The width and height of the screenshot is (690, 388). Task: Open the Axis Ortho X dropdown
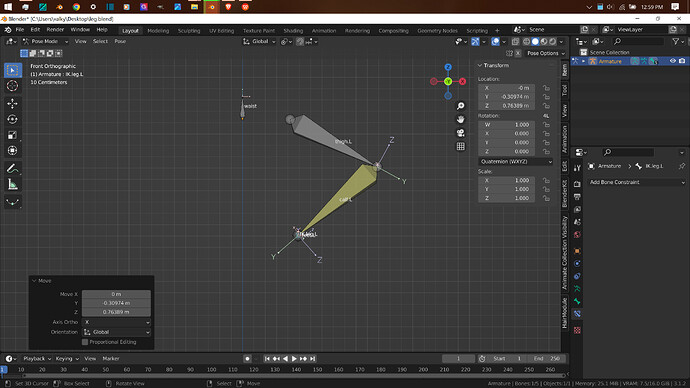(x=116, y=322)
